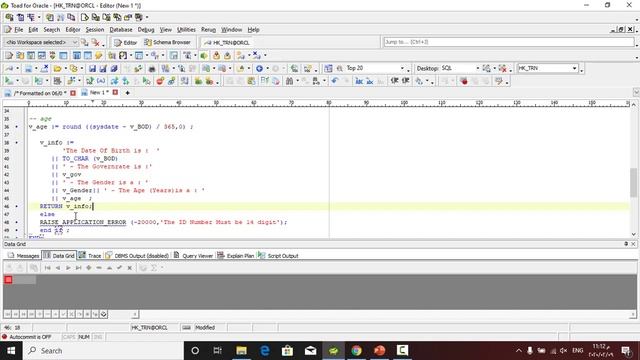Open the Utilities menu
Viewport: 640px width, 360px height.
coord(186,30)
